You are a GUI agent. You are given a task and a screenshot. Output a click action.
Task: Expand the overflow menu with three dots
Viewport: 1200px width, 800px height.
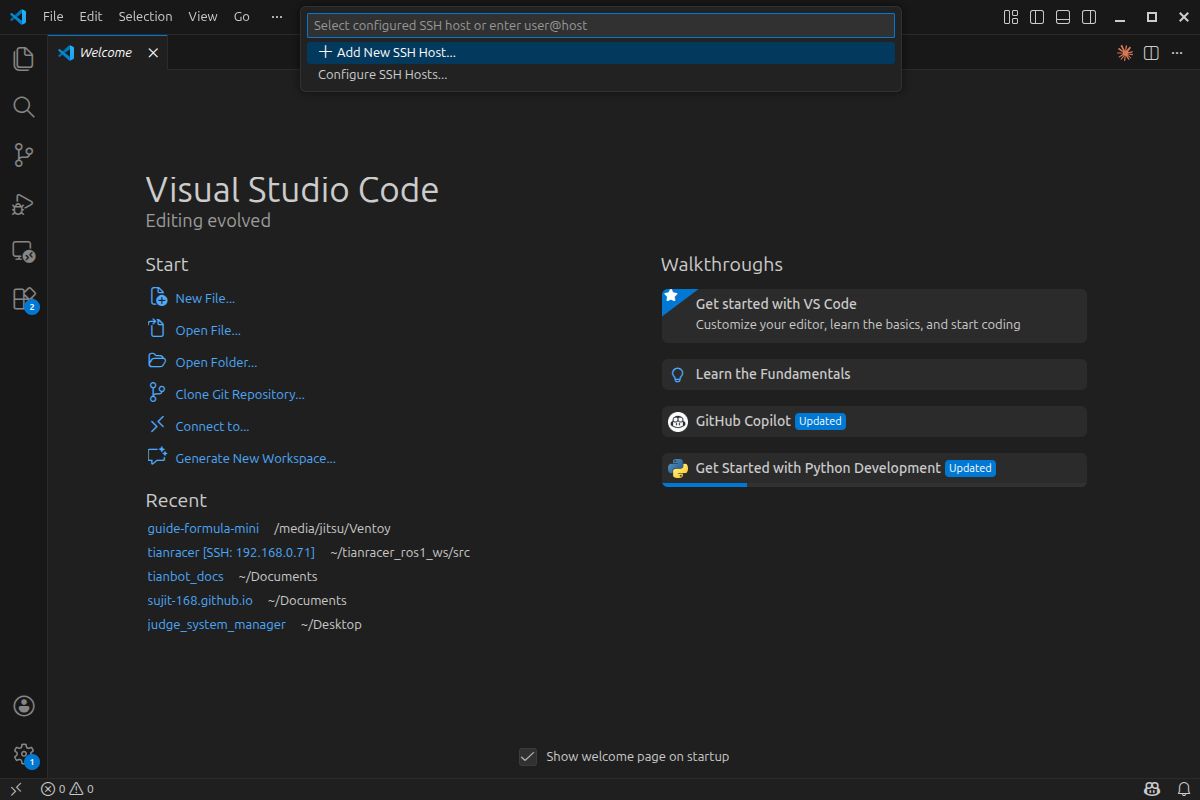click(277, 17)
